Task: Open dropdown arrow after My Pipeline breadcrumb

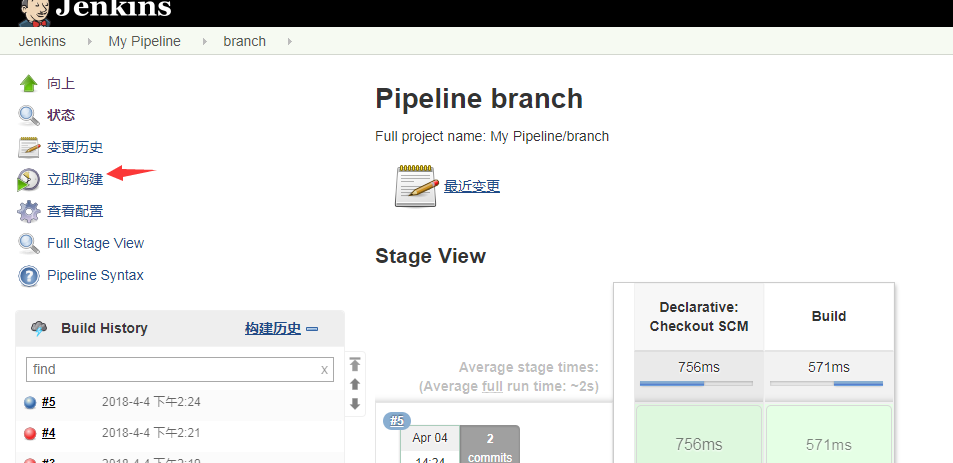Action: click(x=205, y=41)
